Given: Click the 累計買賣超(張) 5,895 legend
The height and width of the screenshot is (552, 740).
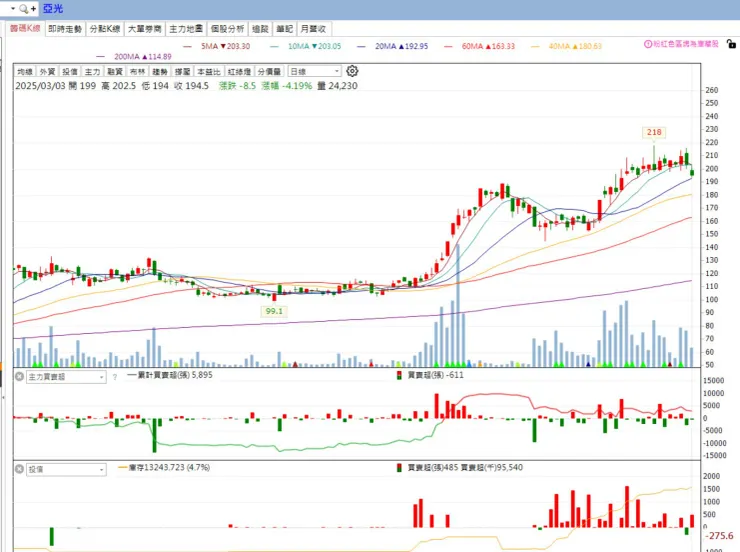Looking at the screenshot, I should pyautogui.click(x=170, y=375).
